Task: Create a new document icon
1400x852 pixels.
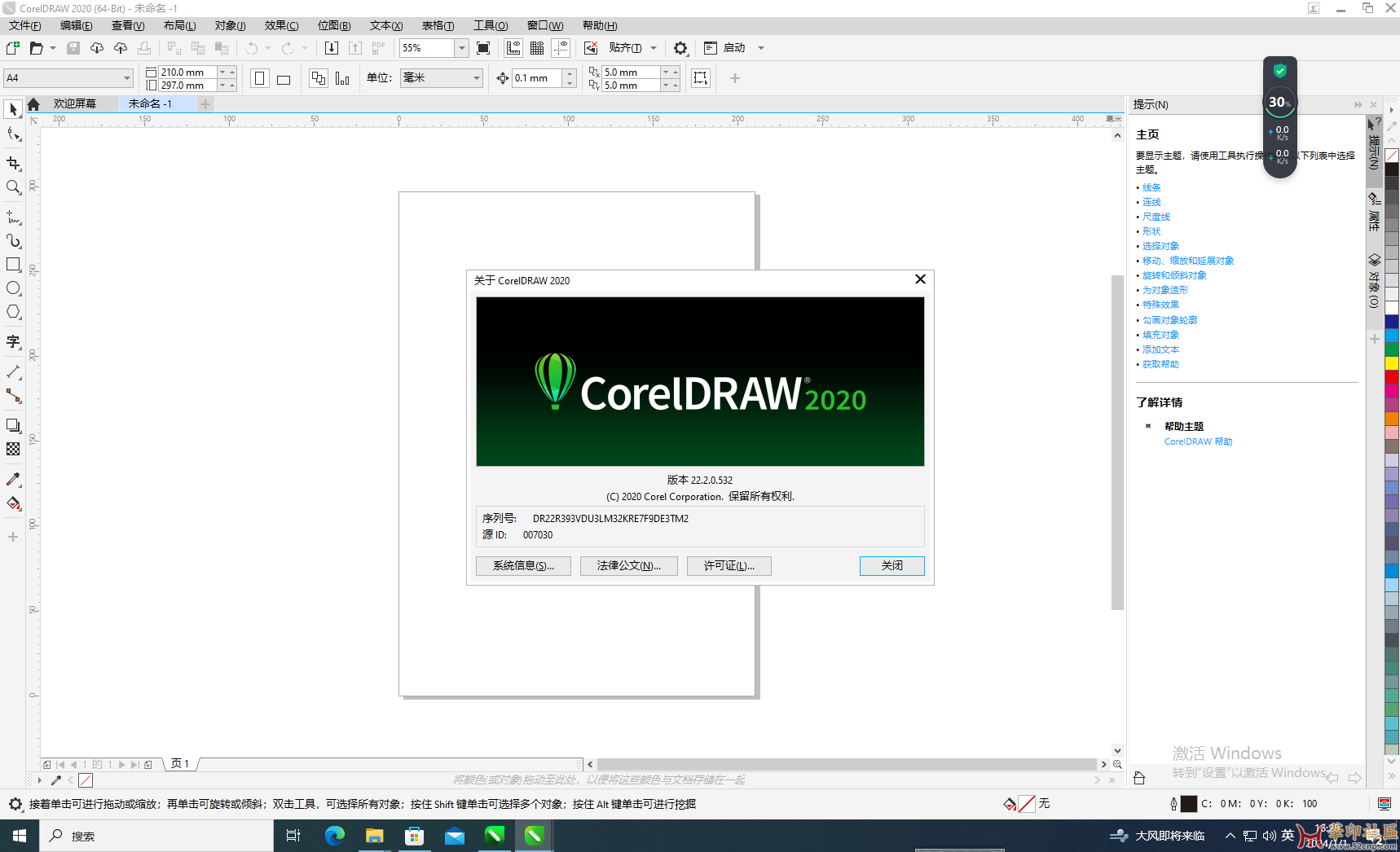Action: pos(13,48)
